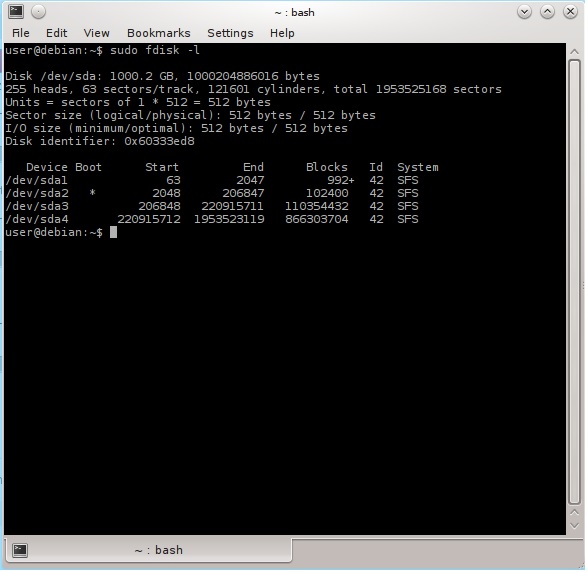Click the terminal window icon in title bar
This screenshot has width=588, height=572.
click(16, 12)
